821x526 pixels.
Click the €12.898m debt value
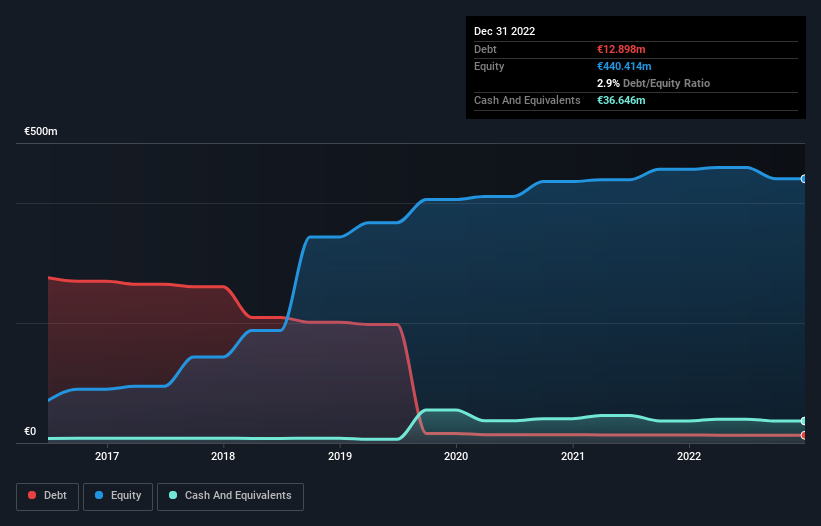621,49
